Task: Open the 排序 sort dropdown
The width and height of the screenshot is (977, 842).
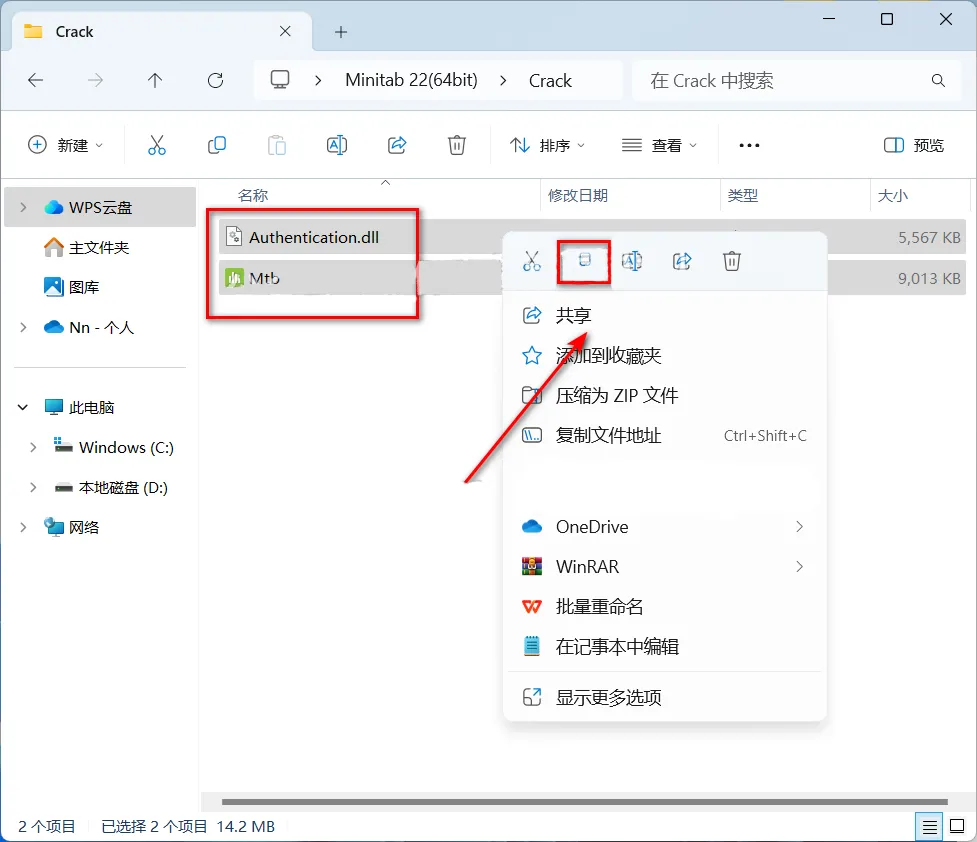Action: tap(548, 145)
